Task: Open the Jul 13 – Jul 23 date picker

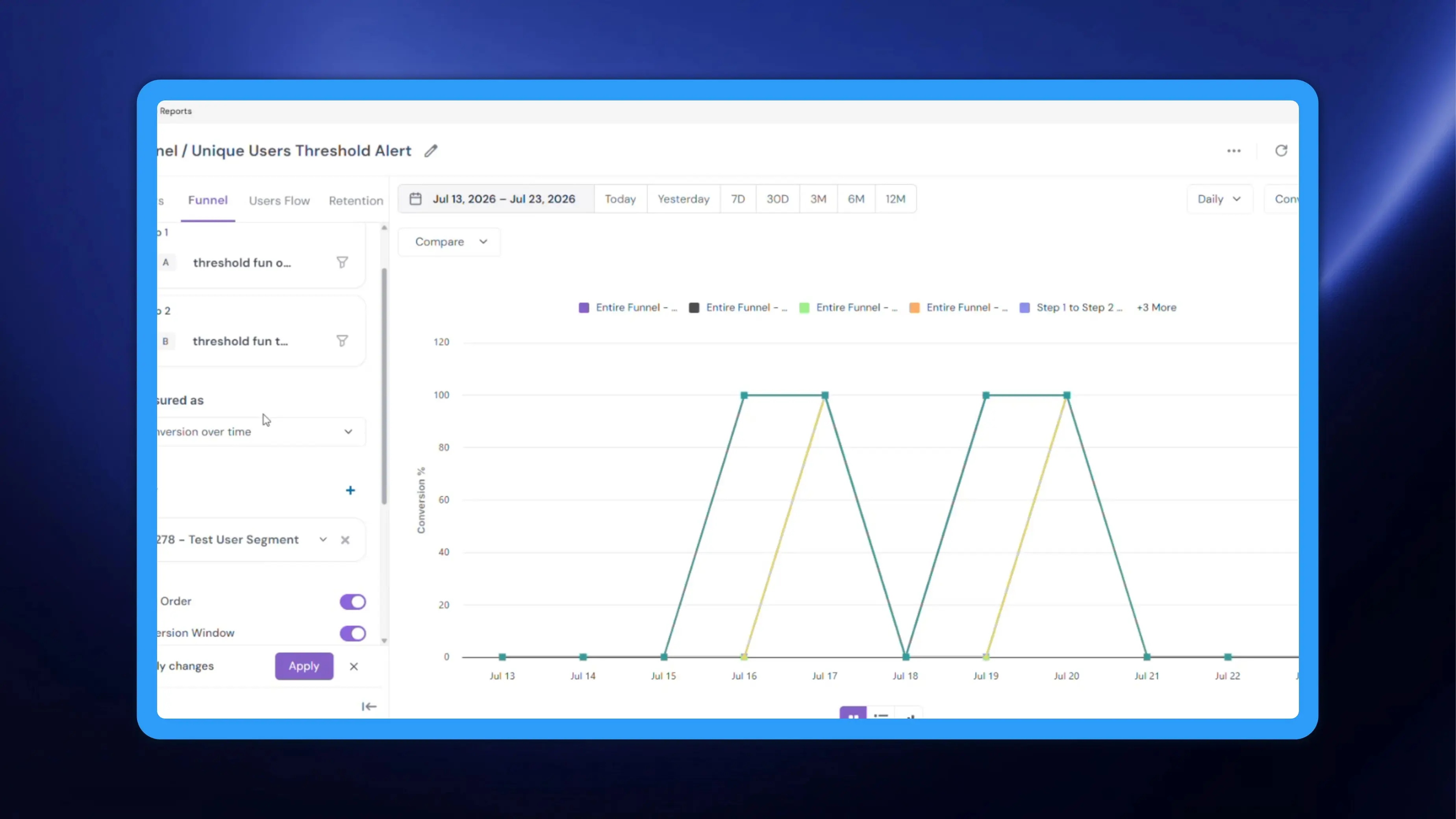Action: click(x=496, y=199)
